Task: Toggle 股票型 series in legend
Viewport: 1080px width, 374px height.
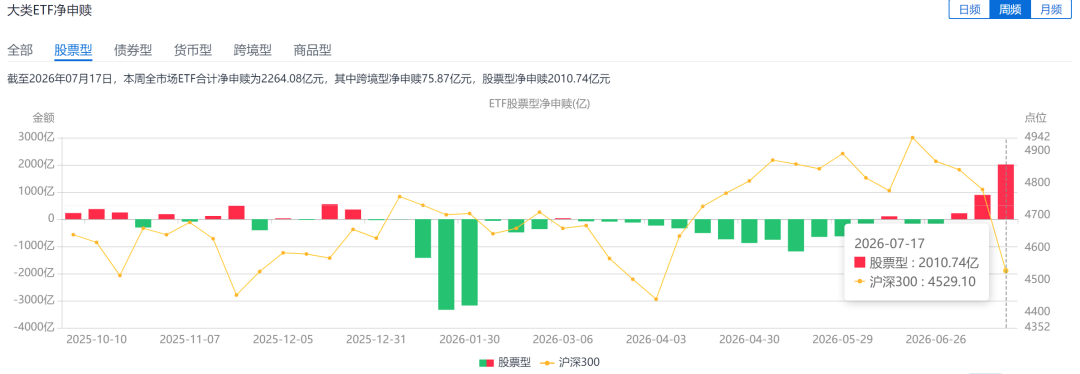Action: pyautogui.click(x=504, y=362)
